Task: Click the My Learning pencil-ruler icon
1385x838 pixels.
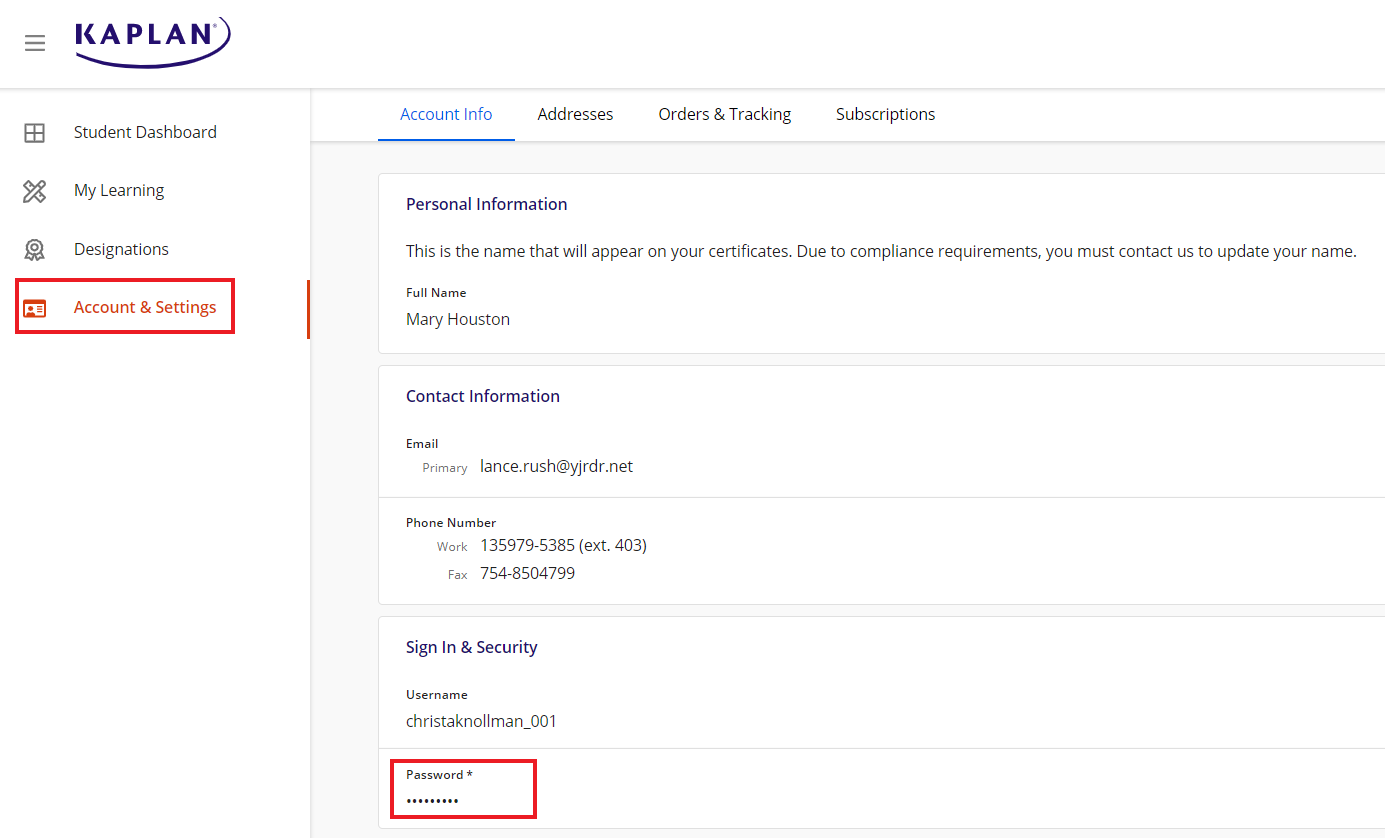Action: pos(35,191)
